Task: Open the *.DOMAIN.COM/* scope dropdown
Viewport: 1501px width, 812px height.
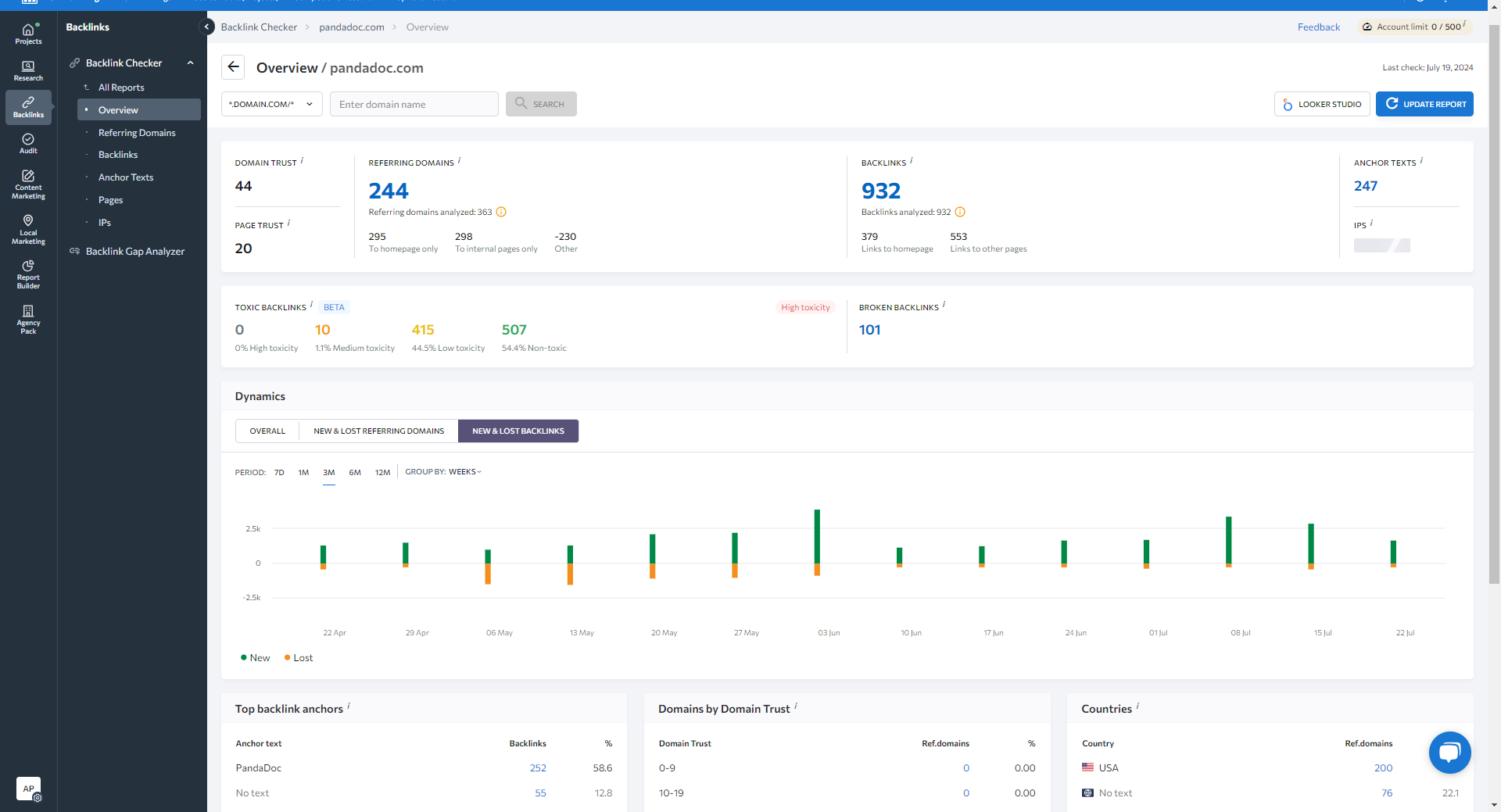Action: tap(271, 104)
